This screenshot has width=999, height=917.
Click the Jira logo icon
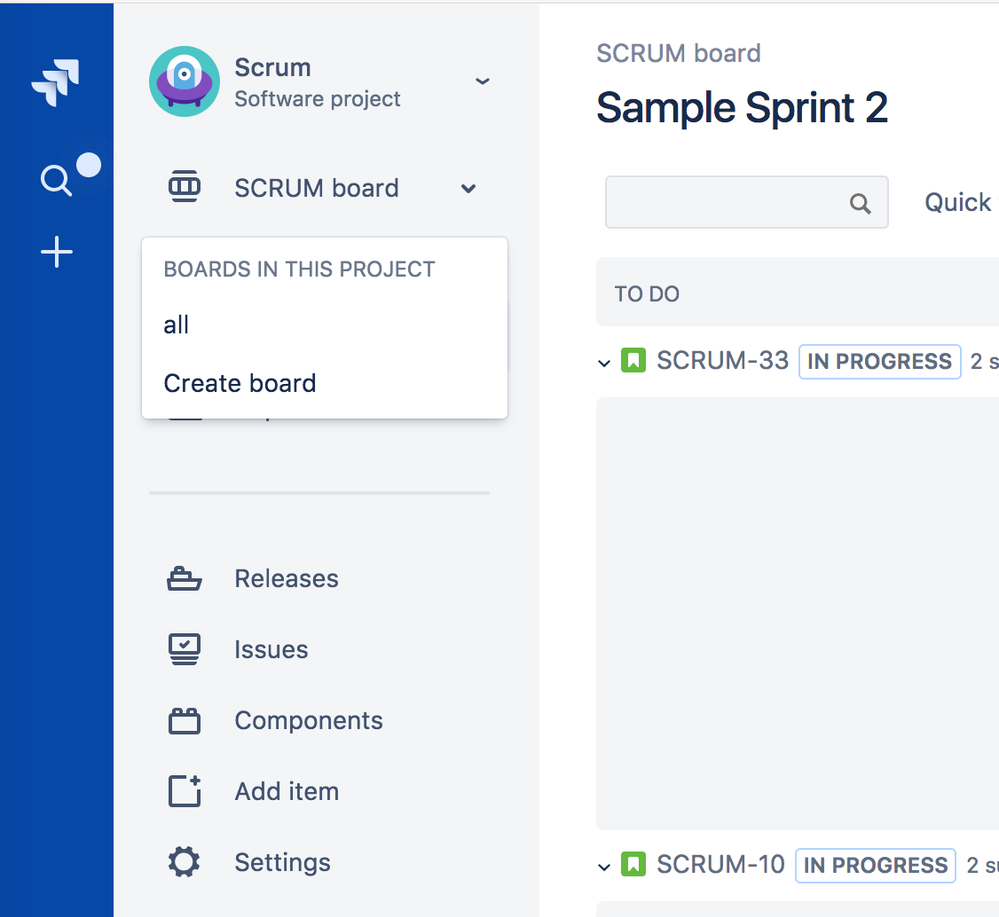click(x=56, y=82)
